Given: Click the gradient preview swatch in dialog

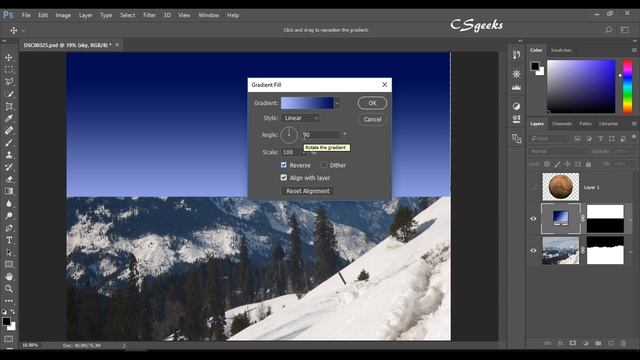Looking at the screenshot, I should pos(307,103).
